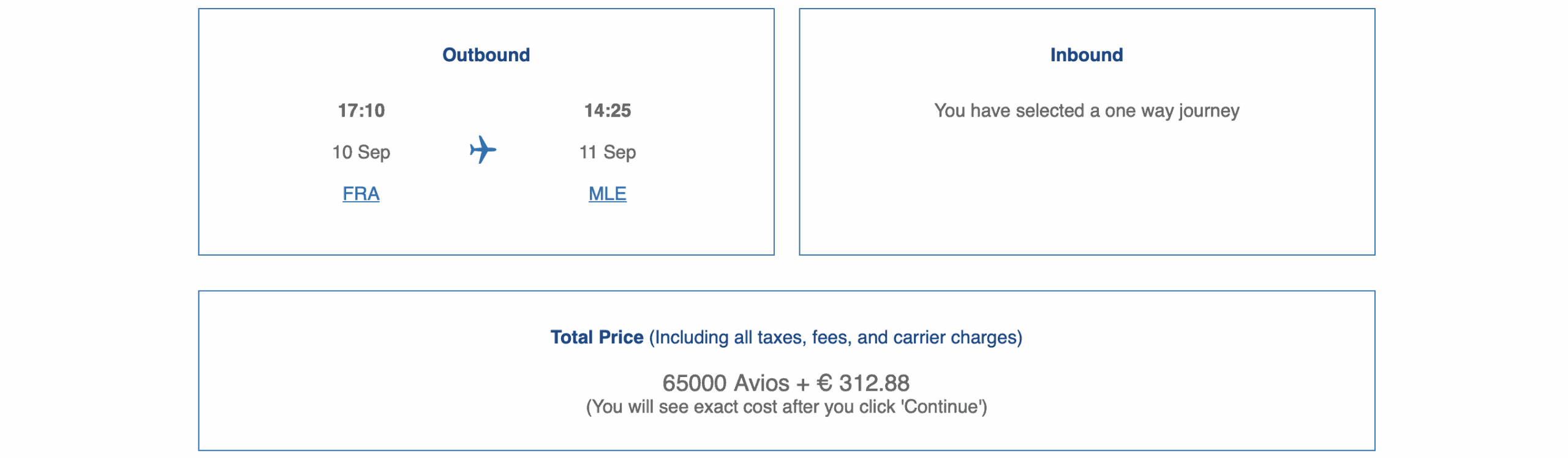
Task: Click the airplane icon between the airports
Action: pyautogui.click(x=483, y=150)
